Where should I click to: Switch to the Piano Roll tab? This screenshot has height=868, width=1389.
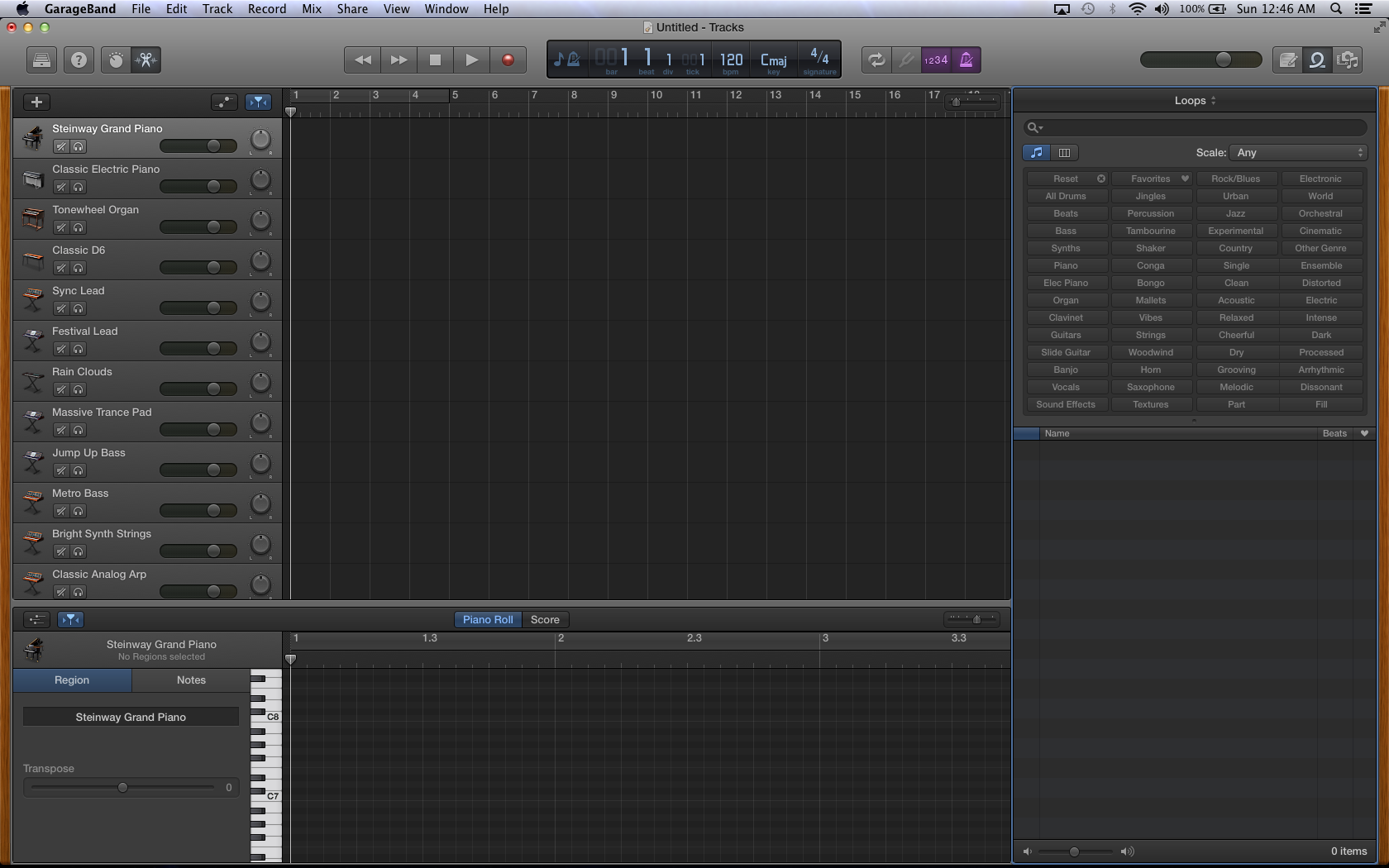tap(488, 619)
